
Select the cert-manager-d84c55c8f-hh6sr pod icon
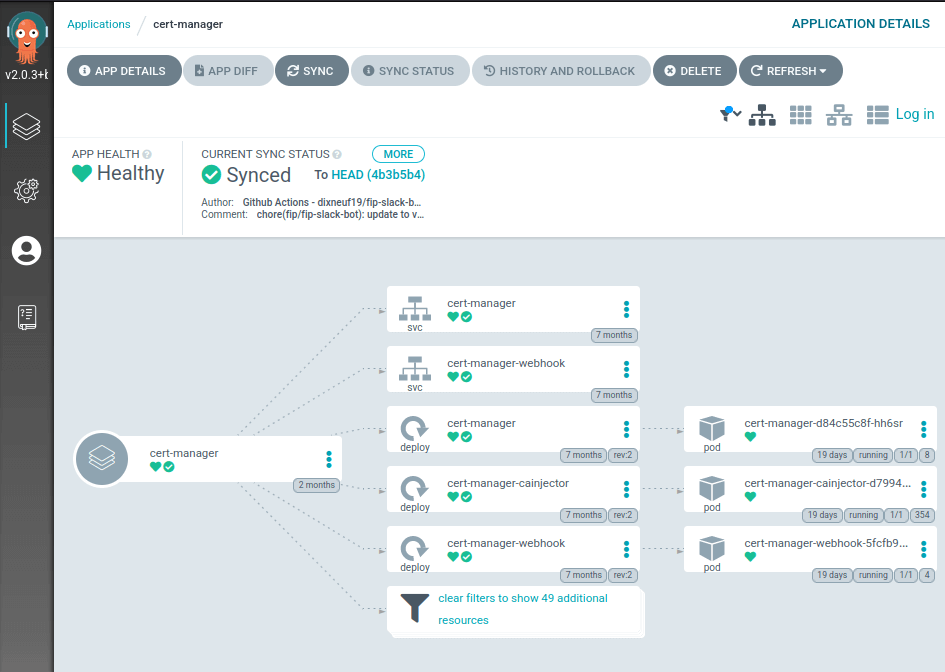[712, 429]
